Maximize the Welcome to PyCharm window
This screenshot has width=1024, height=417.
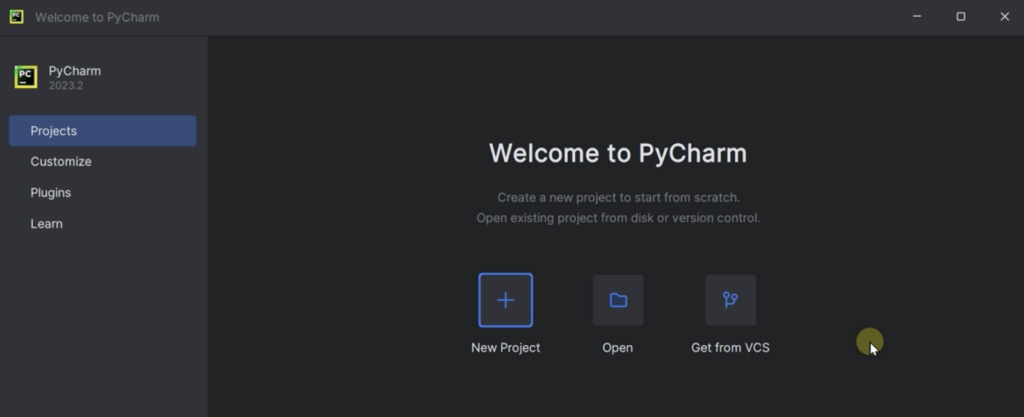tap(960, 17)
